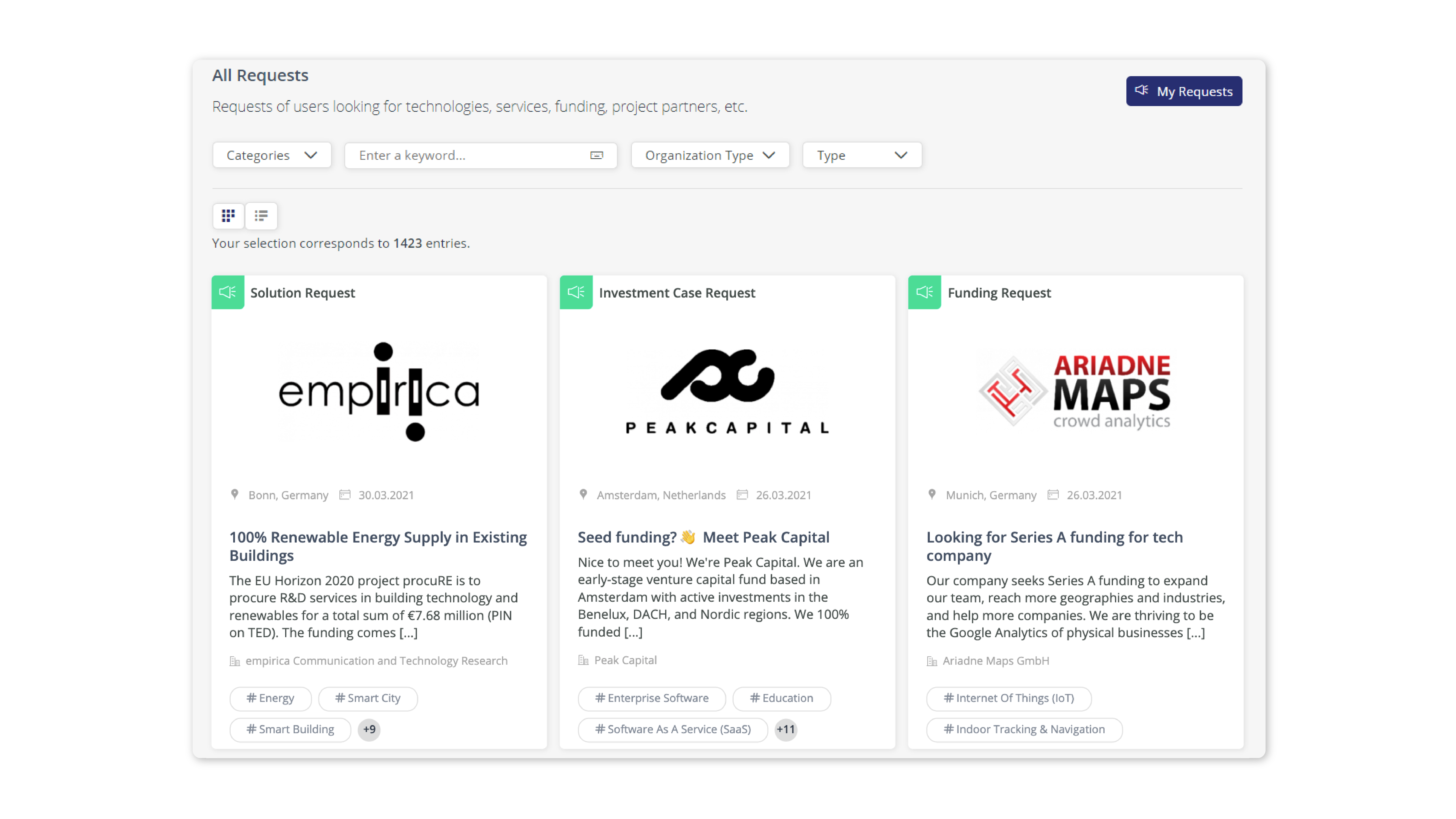Open My Requests page
The image size is (1456, 819).
(x=1184, y=91)
